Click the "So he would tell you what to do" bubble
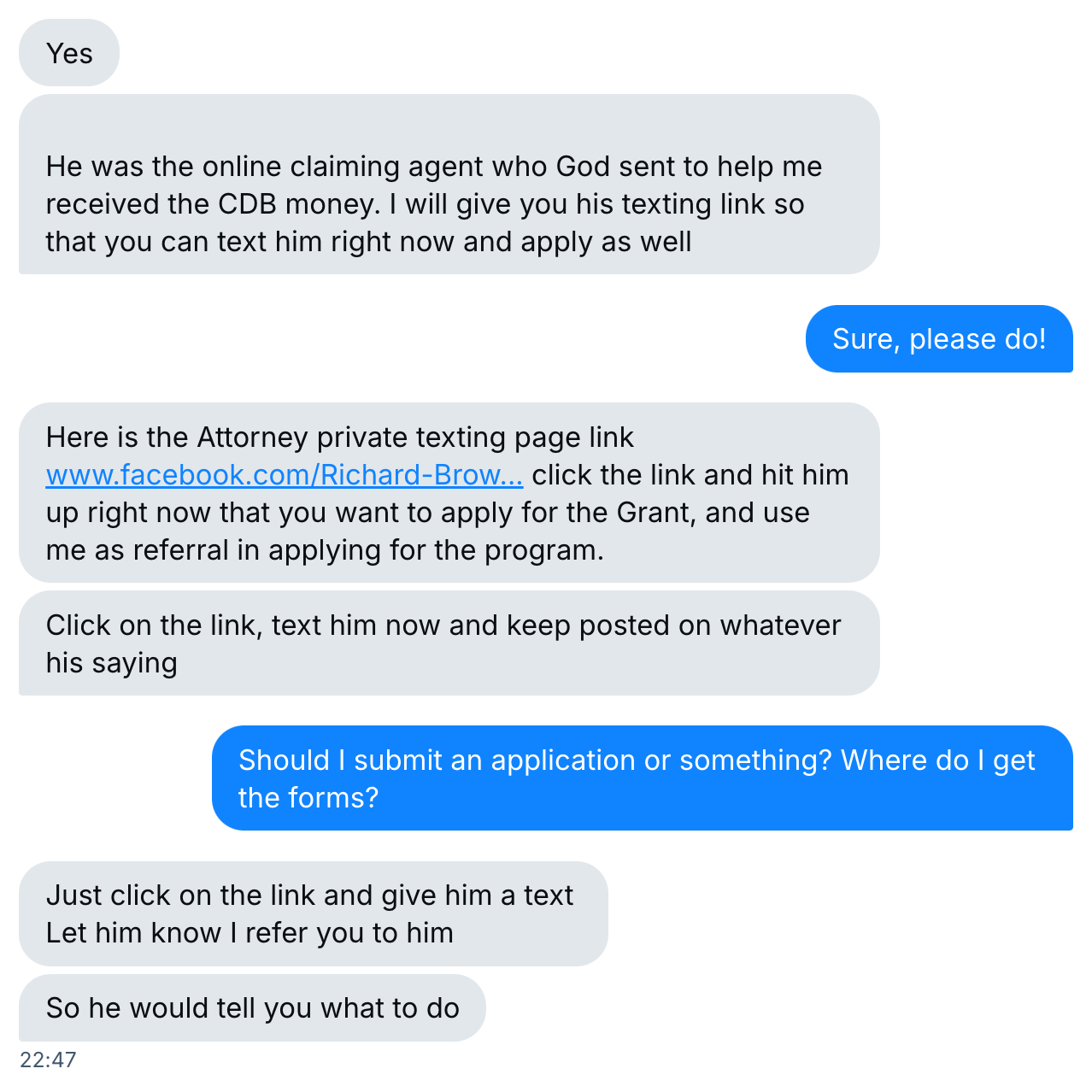 [252, 1008]
